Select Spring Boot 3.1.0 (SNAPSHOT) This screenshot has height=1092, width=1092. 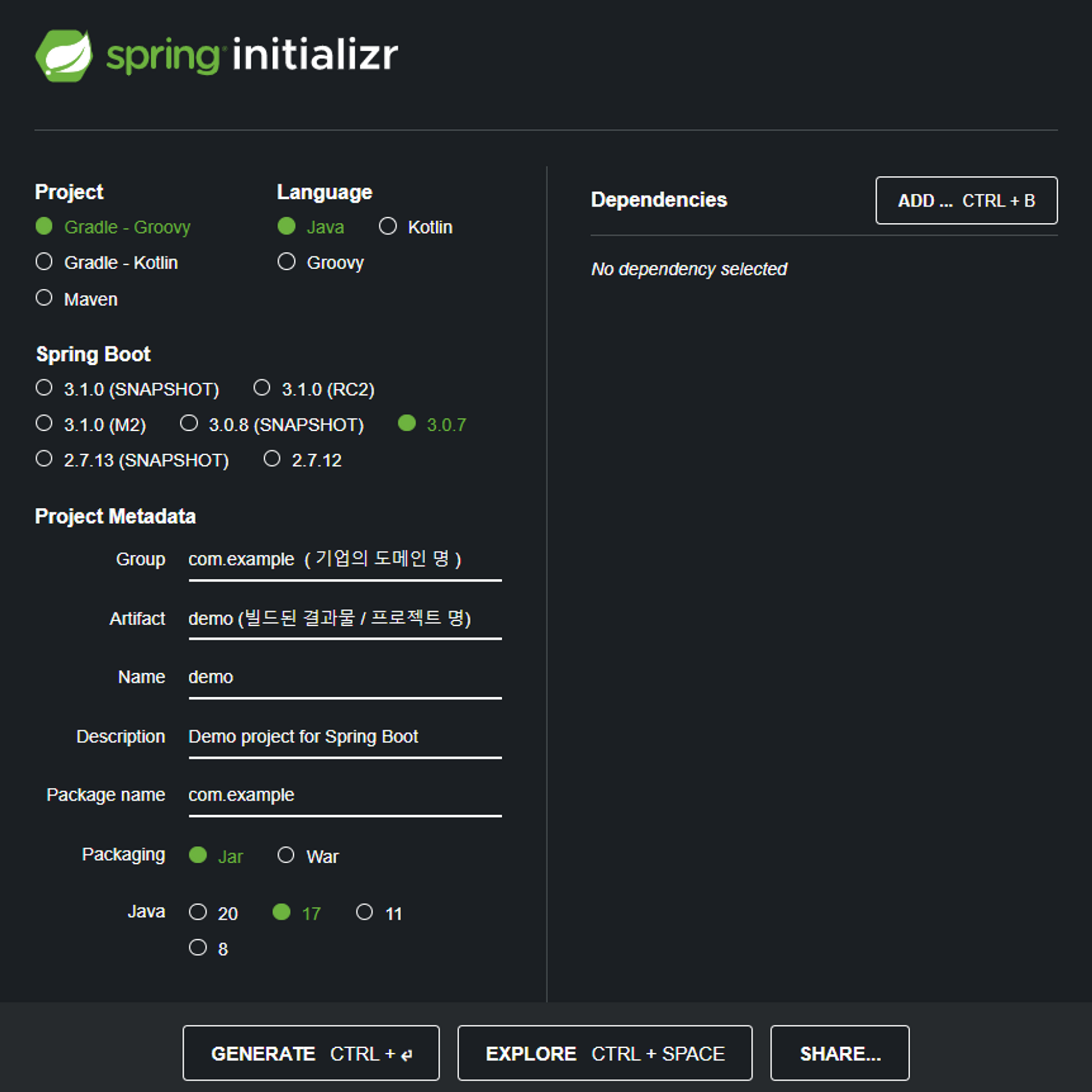44,388
